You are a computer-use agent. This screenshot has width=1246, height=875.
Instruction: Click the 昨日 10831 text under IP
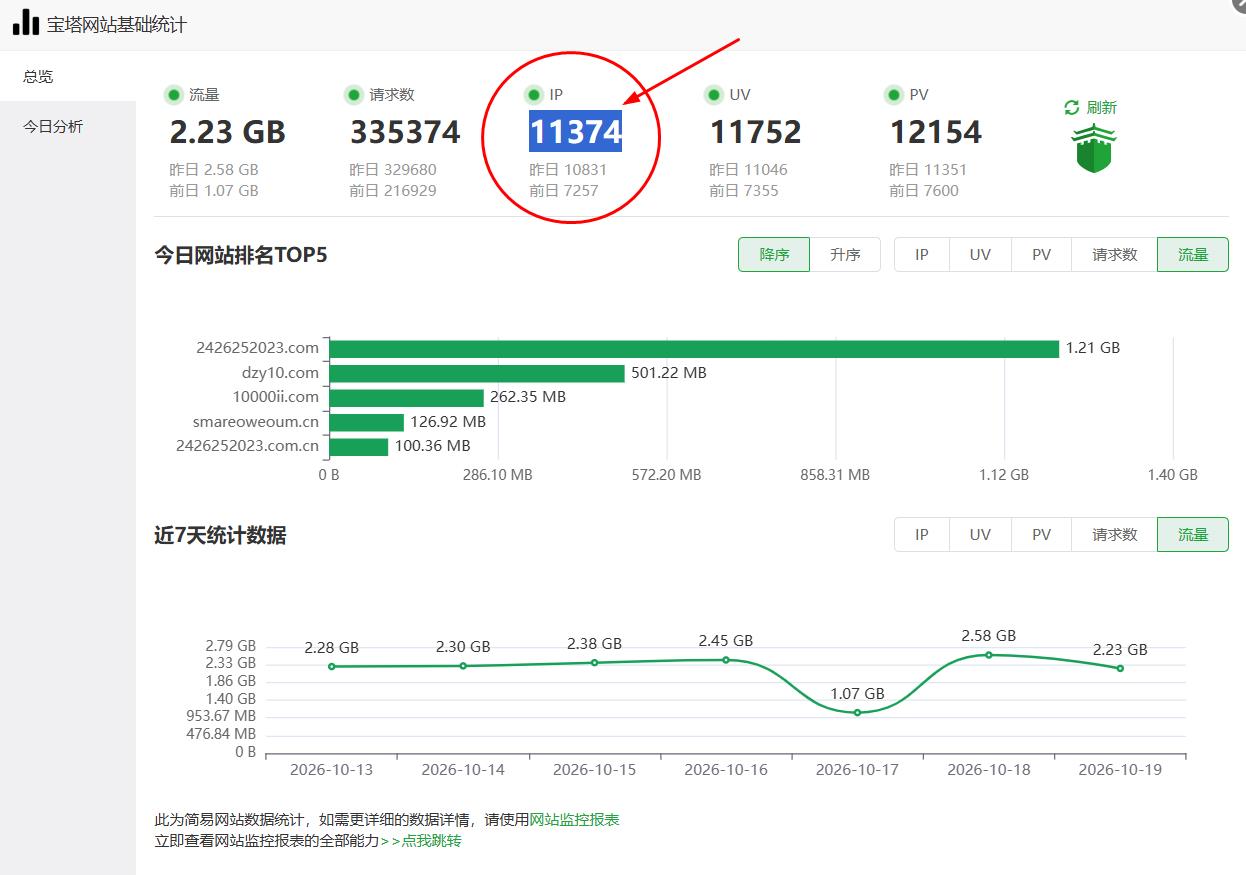(568, 169)
